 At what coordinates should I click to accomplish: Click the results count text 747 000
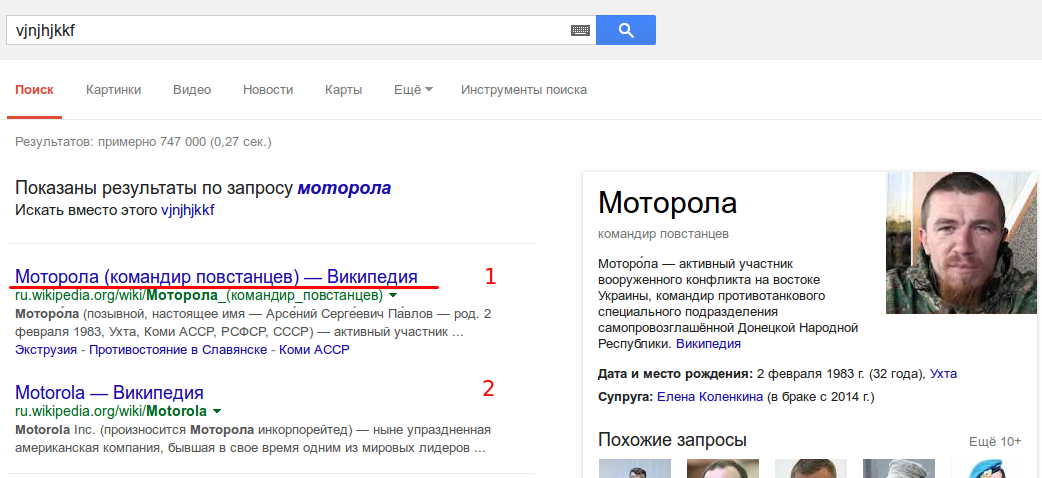[x=183, y=142]
